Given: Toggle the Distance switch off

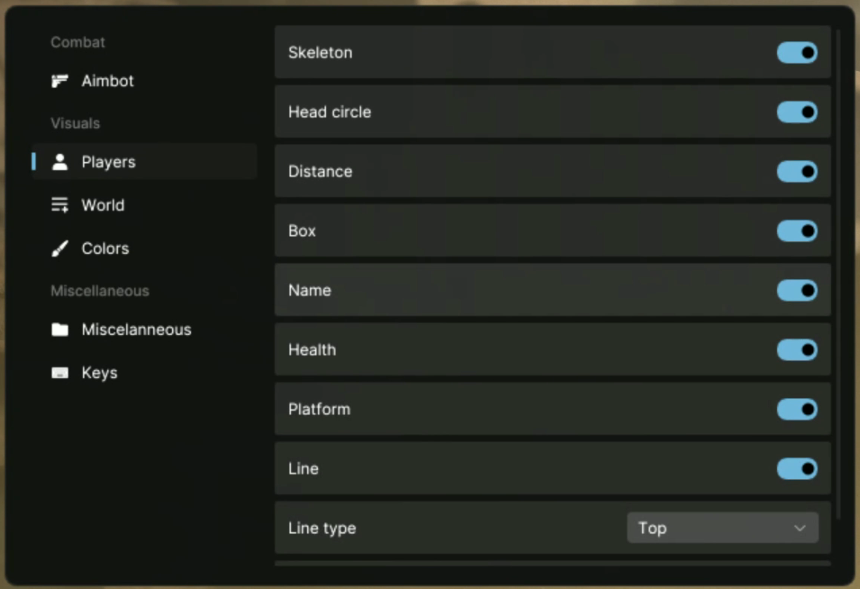Looking at the screenshot, I should point(797,172).
